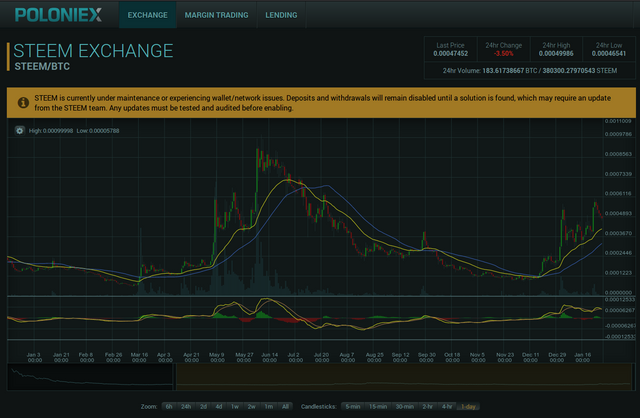Open the chart settings gear icon
The width and height of the screenshot is (640, 418).
point(19,131)
